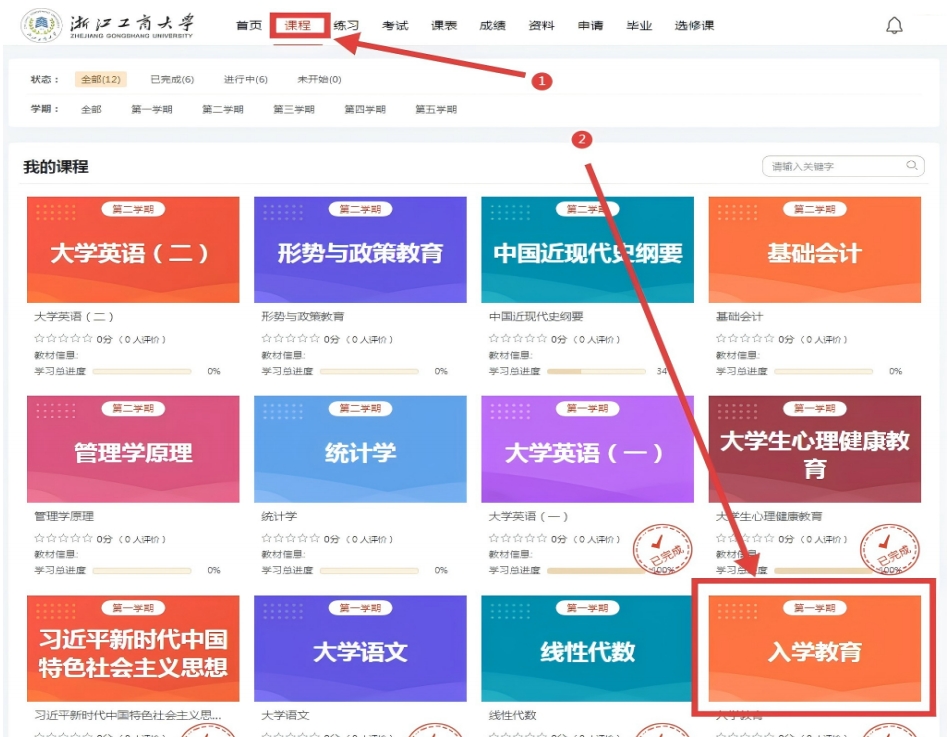This screenshot has height=737, width=949.
Task: Click the 大学英语（二）title text below card
Action: point(74,316)
